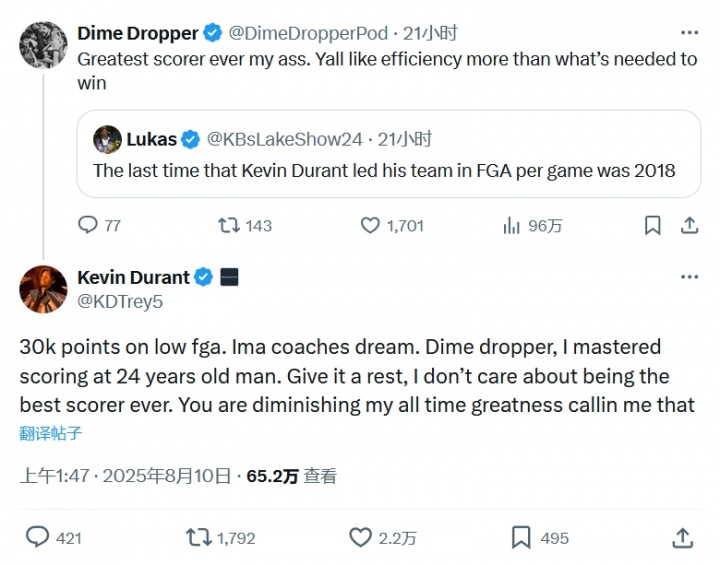
Task: View analytics of Dime Dropper's post
Action: (x=511, y=225)
